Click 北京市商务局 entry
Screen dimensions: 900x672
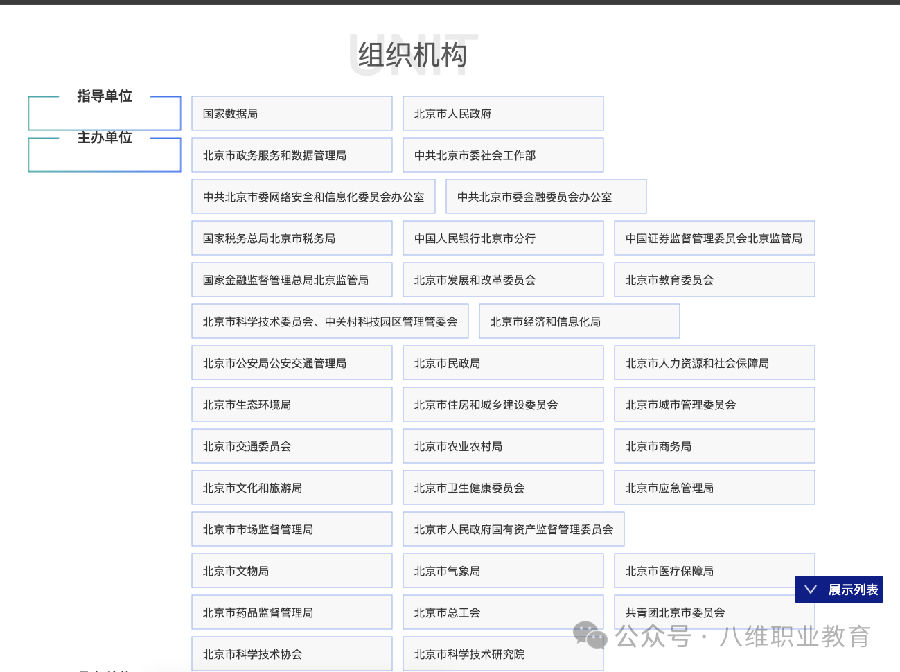pos(714,446)
